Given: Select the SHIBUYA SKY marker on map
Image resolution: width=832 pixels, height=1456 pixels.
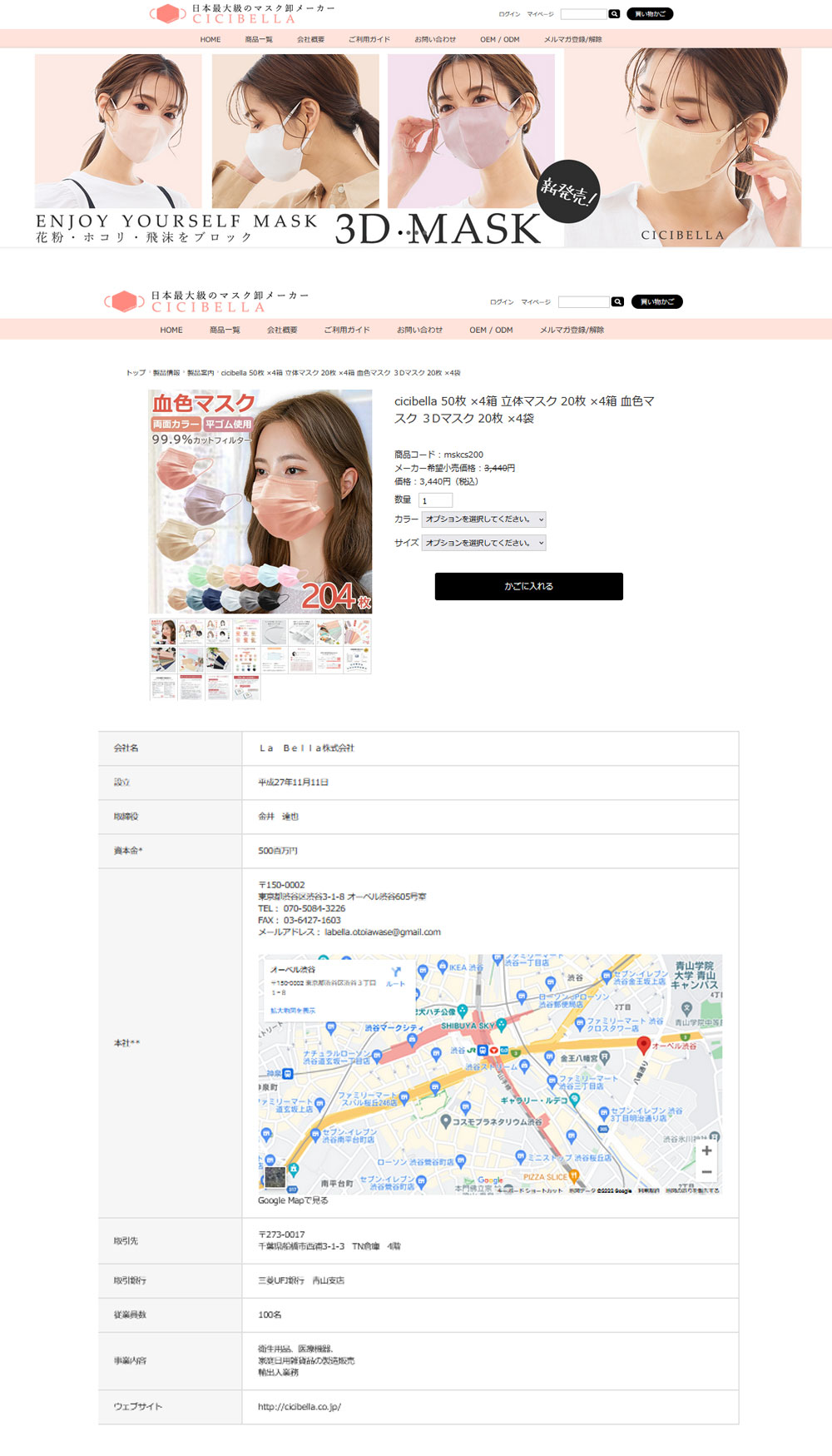Looking at the screenshot, I should click(x=501, y=1025).
